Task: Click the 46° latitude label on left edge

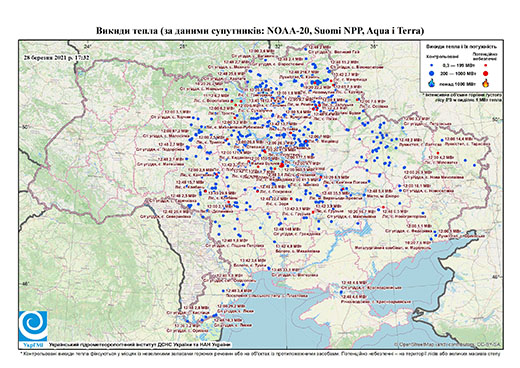Action: 25,284
